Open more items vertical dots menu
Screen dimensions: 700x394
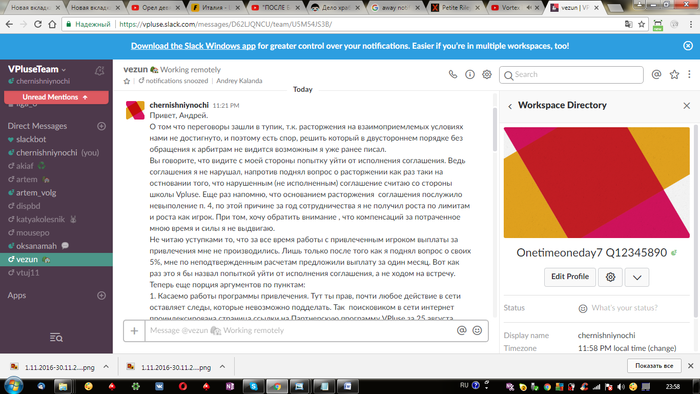coord(689,75)
